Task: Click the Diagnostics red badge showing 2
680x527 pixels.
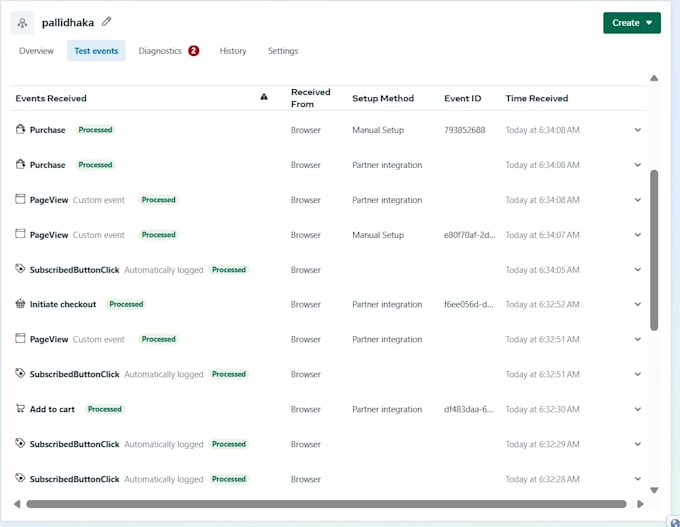Action: click(193, 51)
